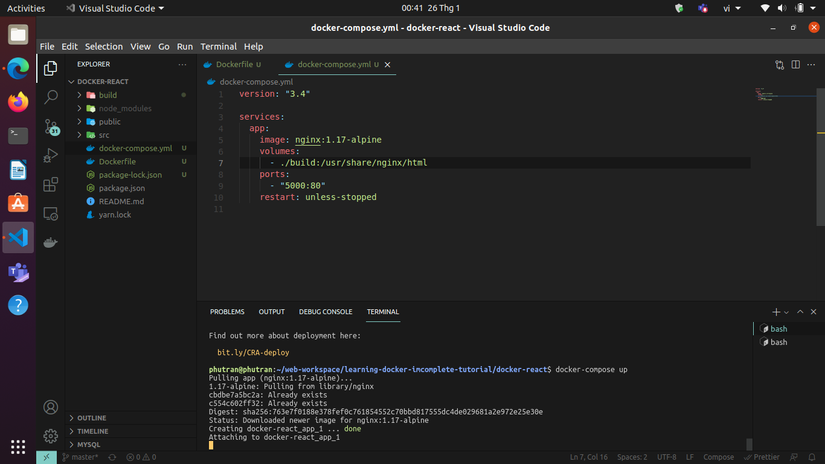The image size is (825, 464).
Task: Open the Terminal menu
Action: pyautogui.click(x=218, y=46)
